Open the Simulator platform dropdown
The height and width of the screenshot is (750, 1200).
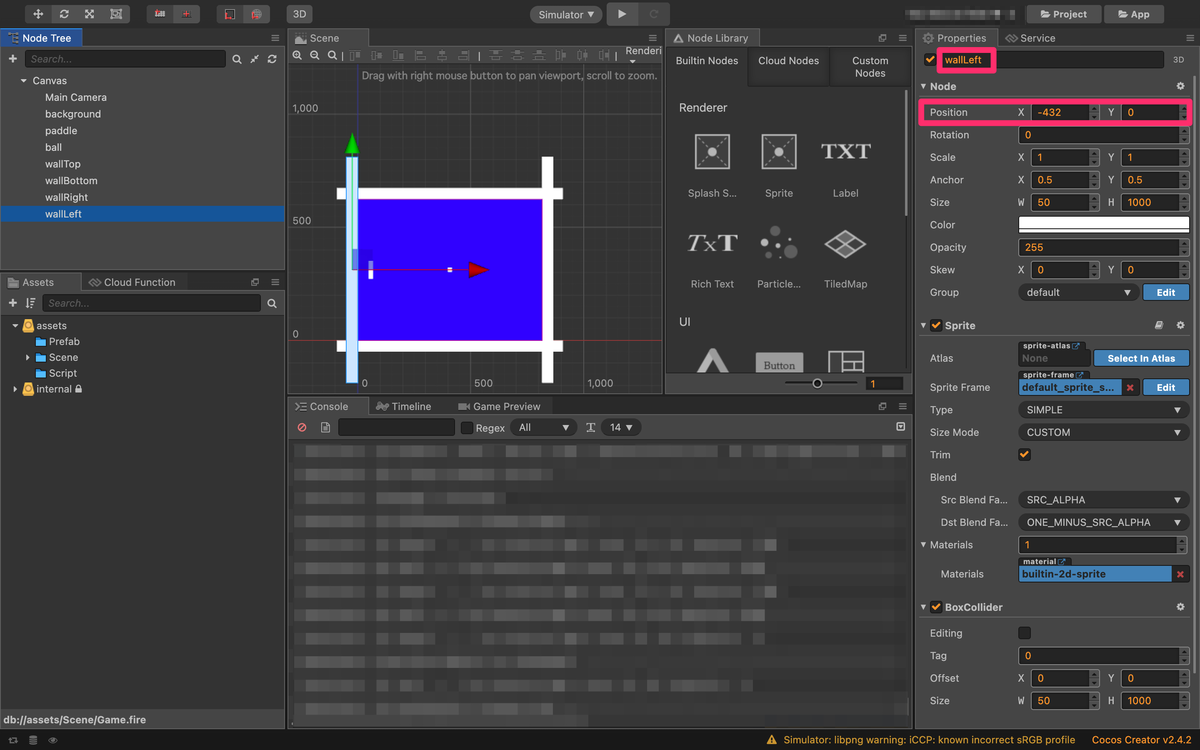[566, 14]
